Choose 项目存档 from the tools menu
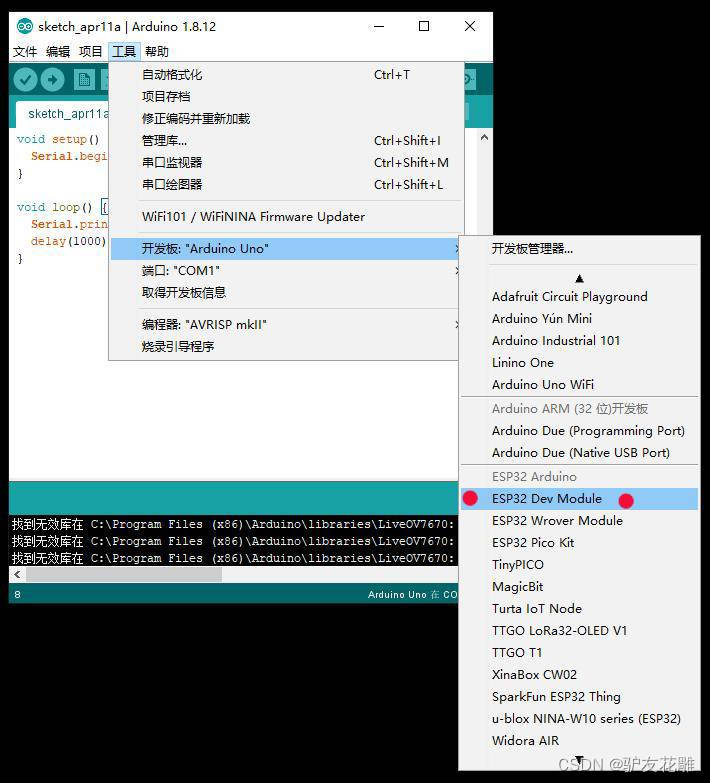 (x=286, y=96)
